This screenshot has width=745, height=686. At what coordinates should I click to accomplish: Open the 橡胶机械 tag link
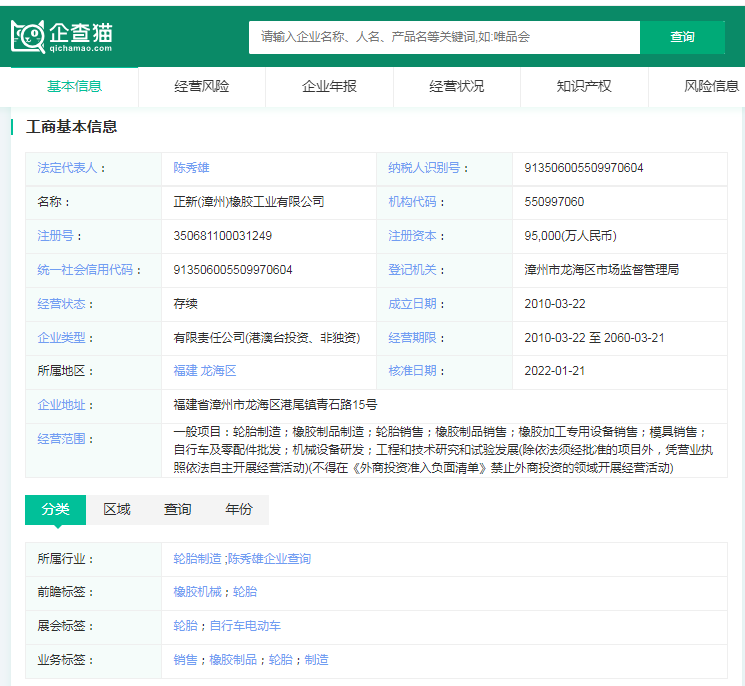(197, 592)
